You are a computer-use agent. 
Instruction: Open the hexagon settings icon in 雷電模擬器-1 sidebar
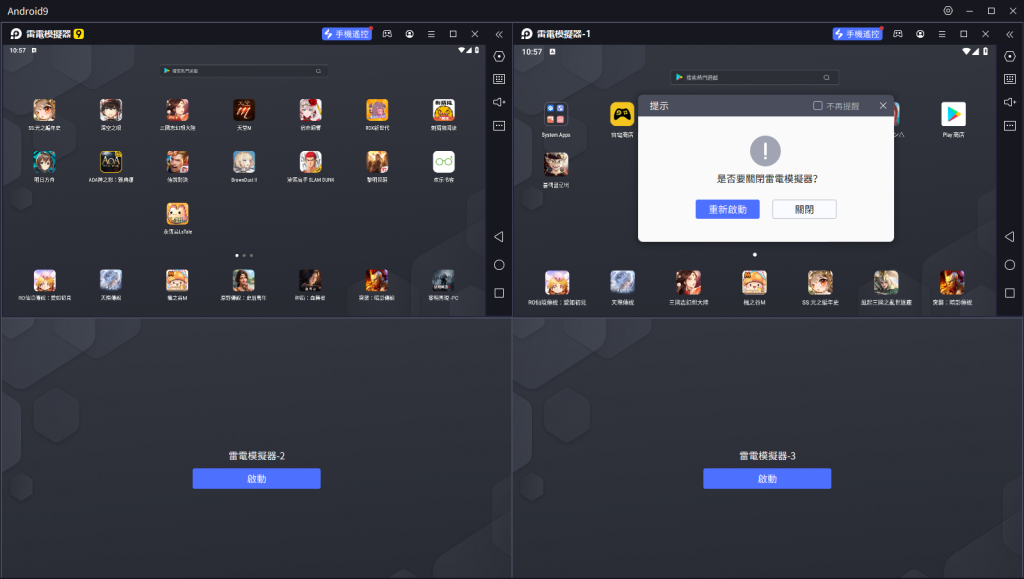coord(1009,56)
